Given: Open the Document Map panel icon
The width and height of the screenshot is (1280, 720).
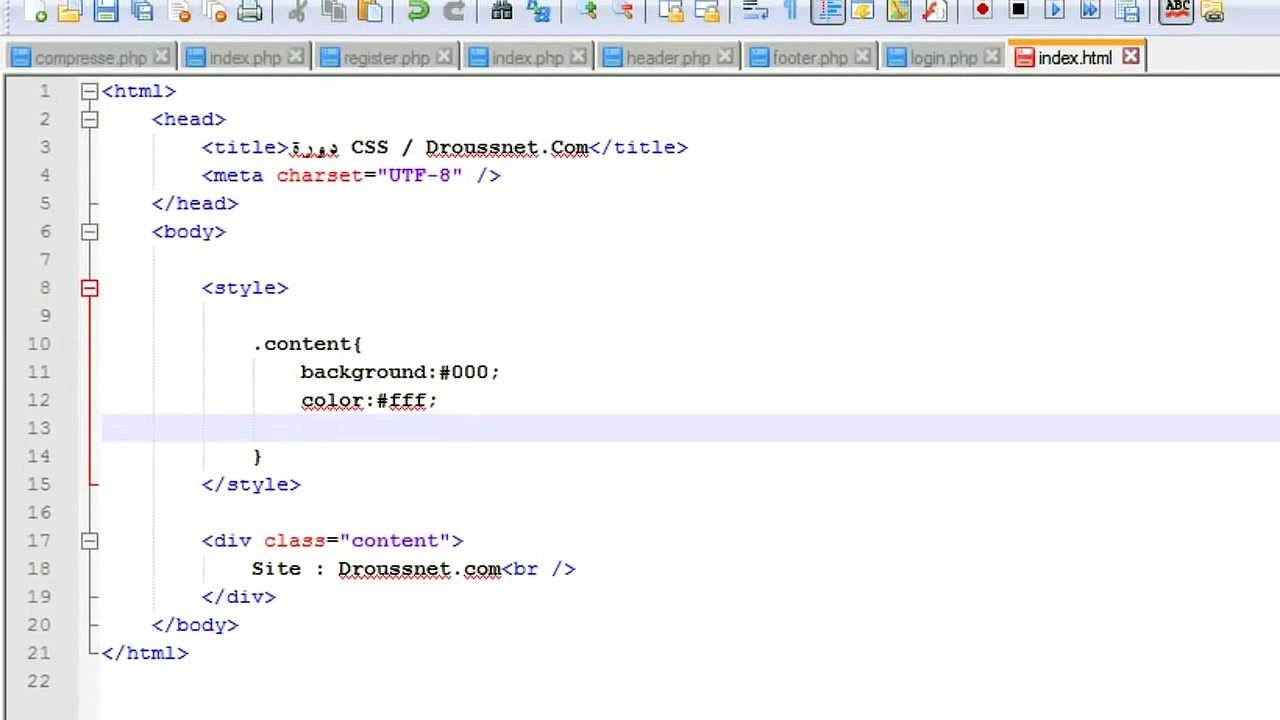Looking at the screenshot, I should 898,11.
